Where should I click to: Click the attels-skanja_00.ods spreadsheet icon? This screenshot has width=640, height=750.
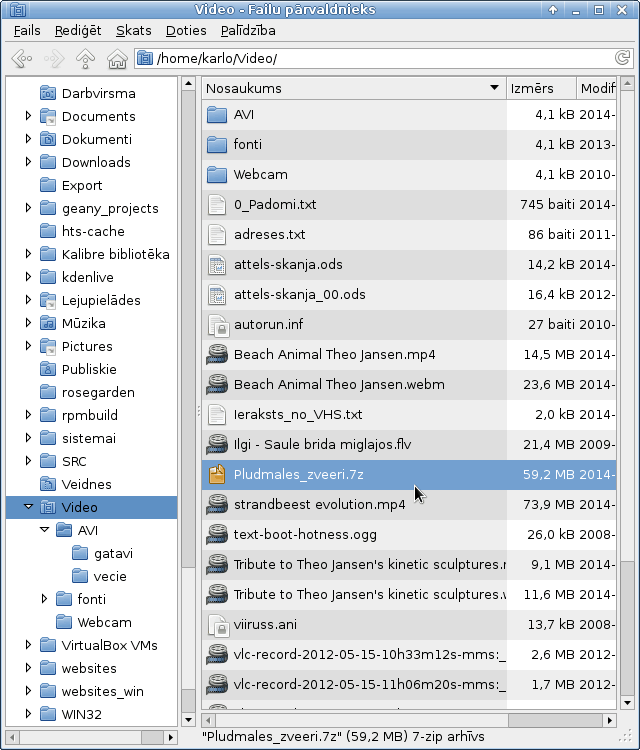pos(217,295)
